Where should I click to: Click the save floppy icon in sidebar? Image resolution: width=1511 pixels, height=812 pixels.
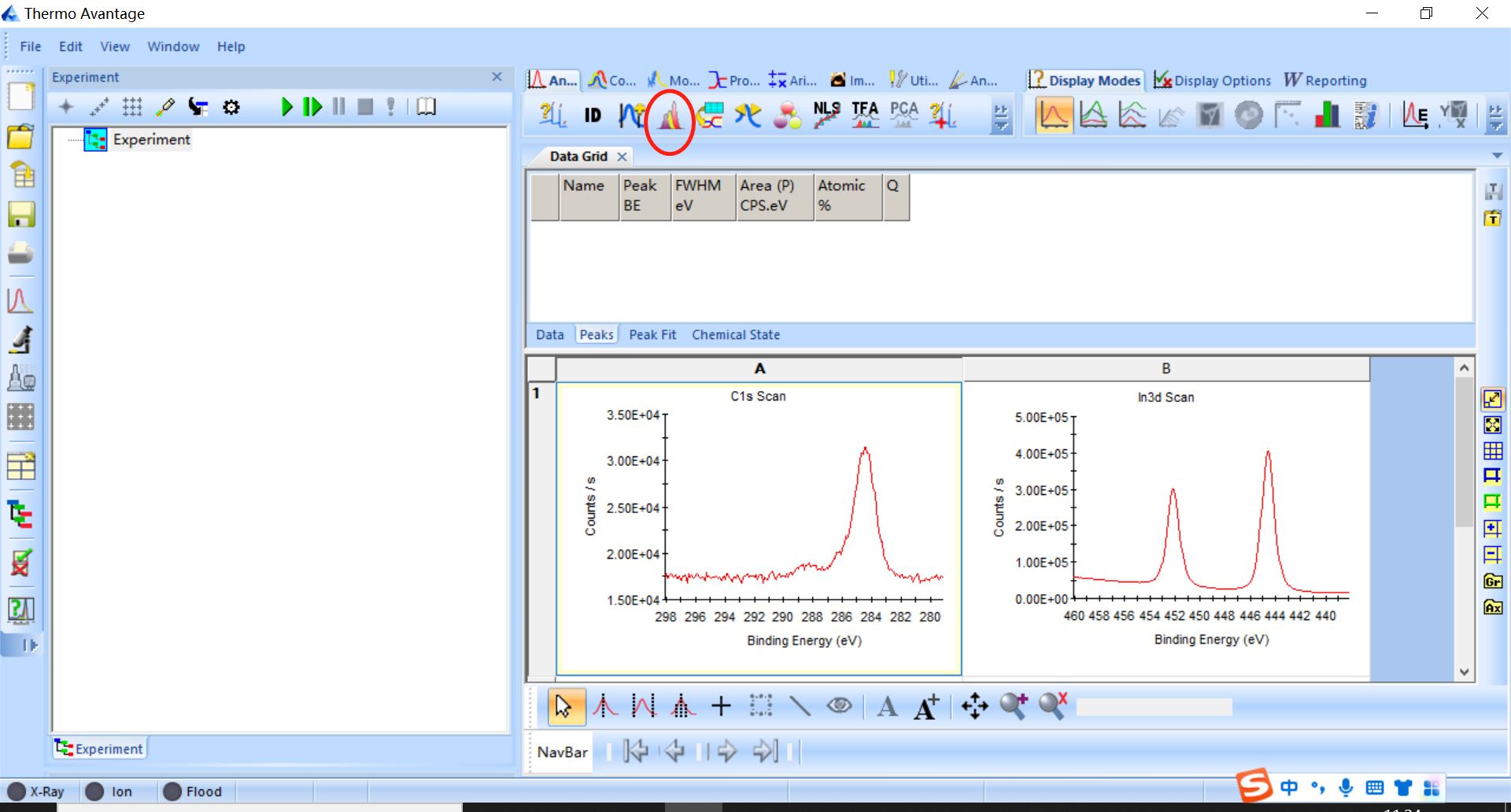click(21, 214)
